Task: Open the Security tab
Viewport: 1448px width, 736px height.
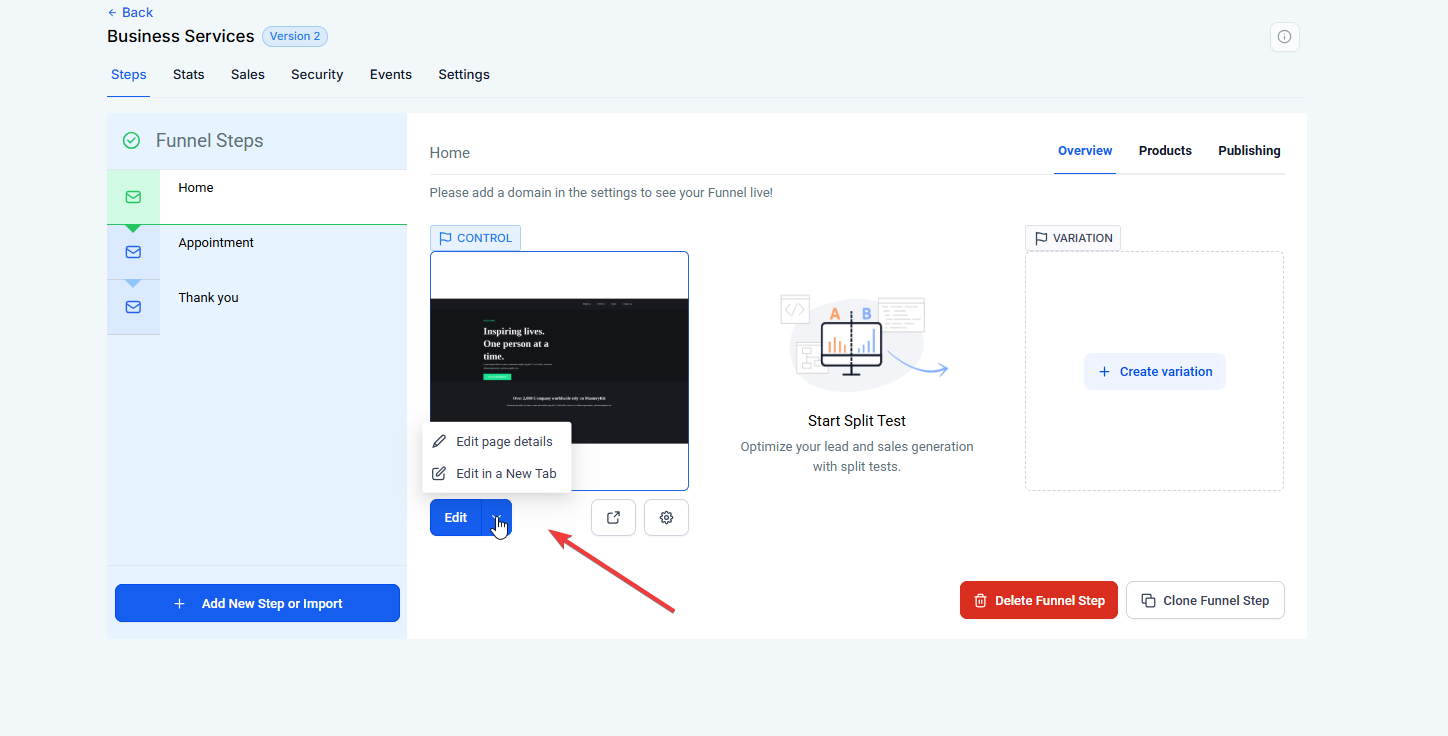Action: tap(317, 75)
